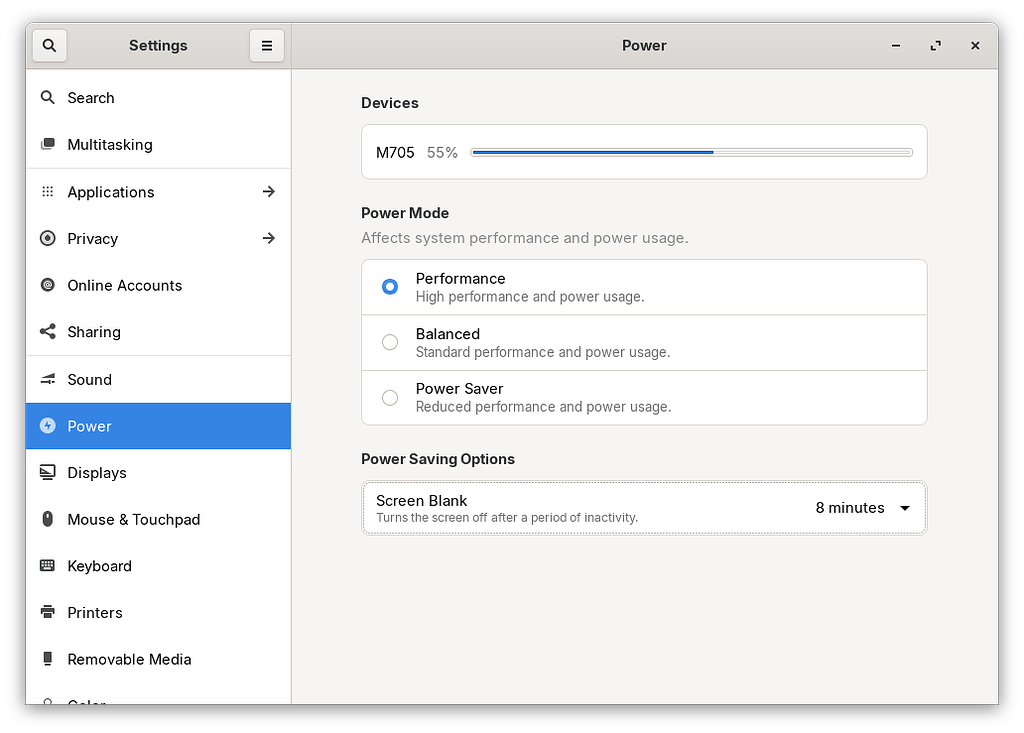Click the Online Accounts icon

click(x=47, y=285)
